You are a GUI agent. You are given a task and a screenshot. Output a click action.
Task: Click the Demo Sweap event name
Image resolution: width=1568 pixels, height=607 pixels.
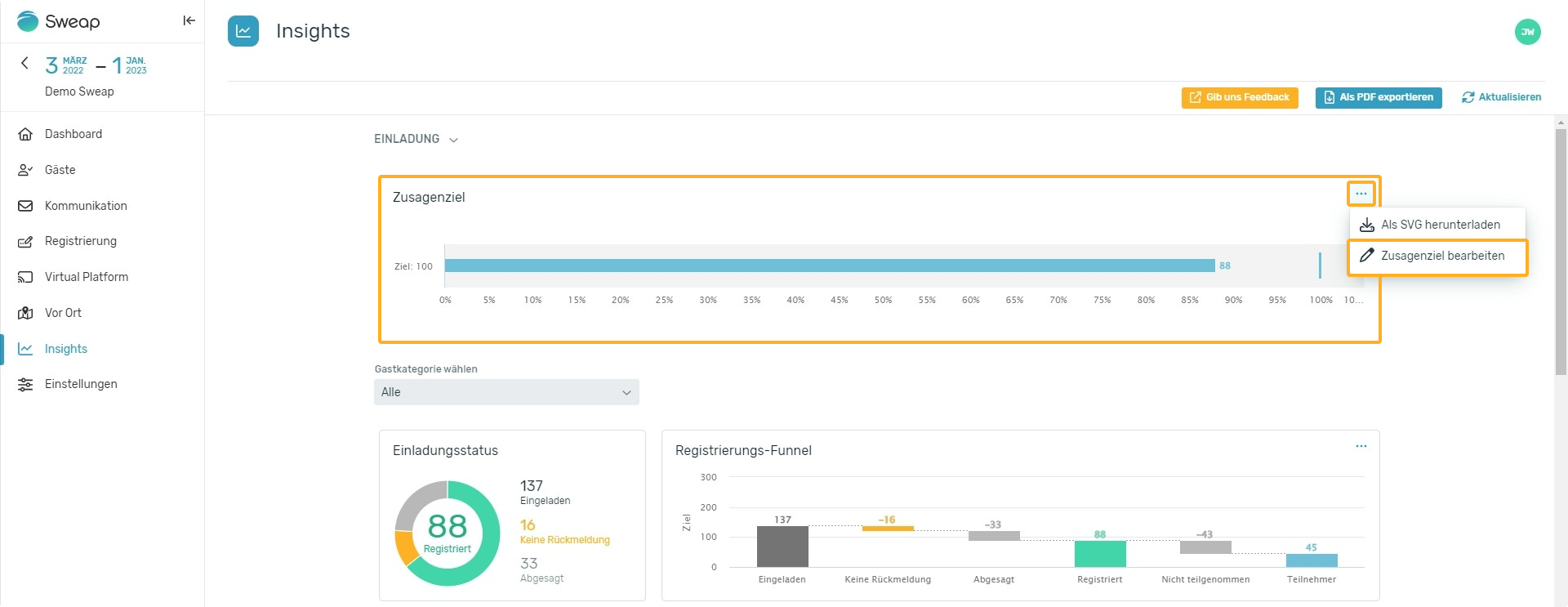coord(79,91)
